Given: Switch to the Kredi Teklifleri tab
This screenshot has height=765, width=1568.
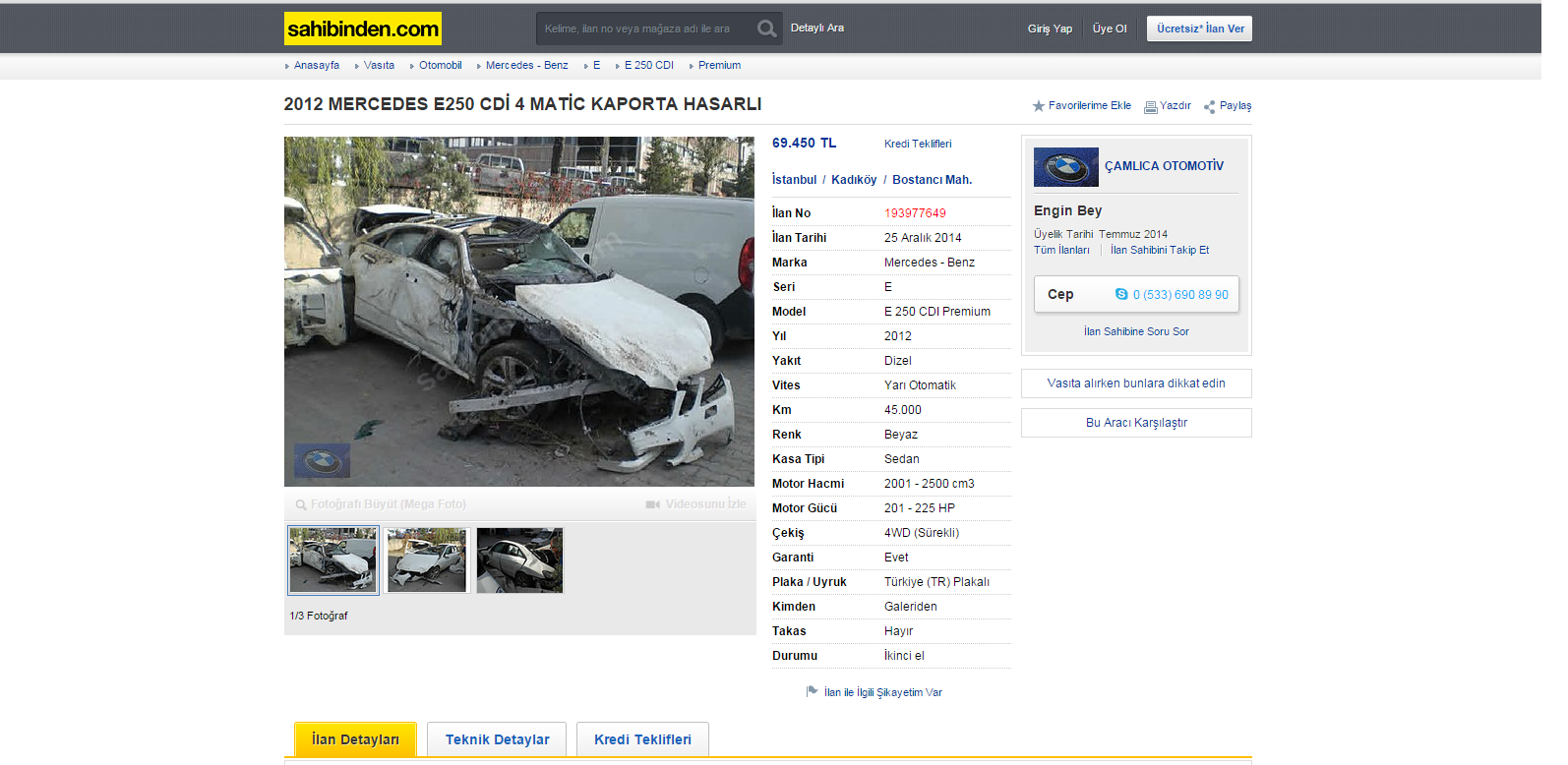Looking at the screenshot, I should [642, 739].
